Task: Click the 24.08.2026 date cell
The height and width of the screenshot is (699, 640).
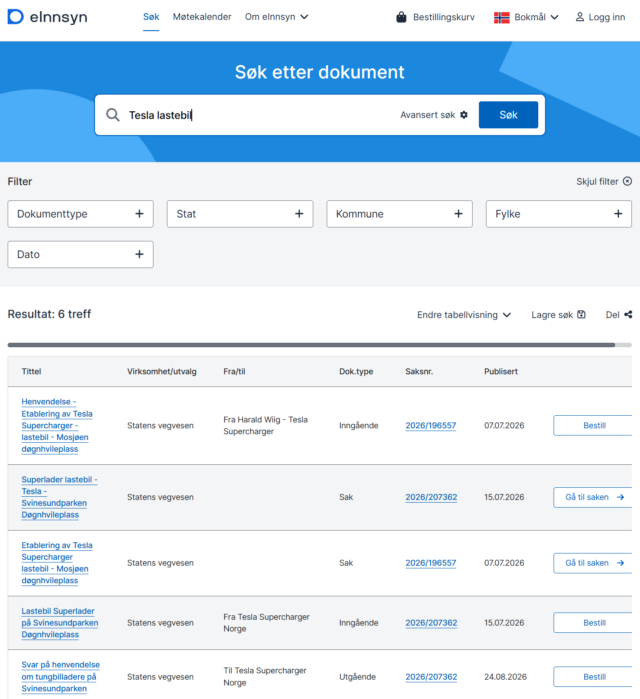Action: click(505, 677)
